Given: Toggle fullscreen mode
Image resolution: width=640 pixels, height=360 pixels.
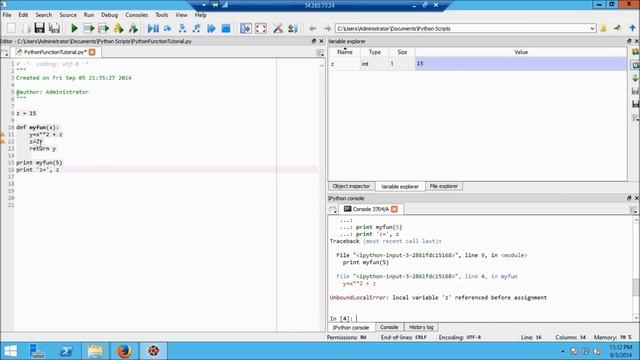Looking at the screenshot, I should tap(260, 28).
